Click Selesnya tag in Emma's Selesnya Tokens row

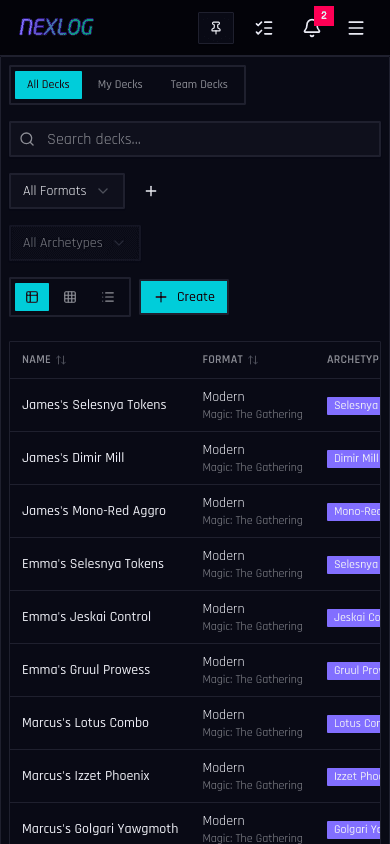(353, 564)
